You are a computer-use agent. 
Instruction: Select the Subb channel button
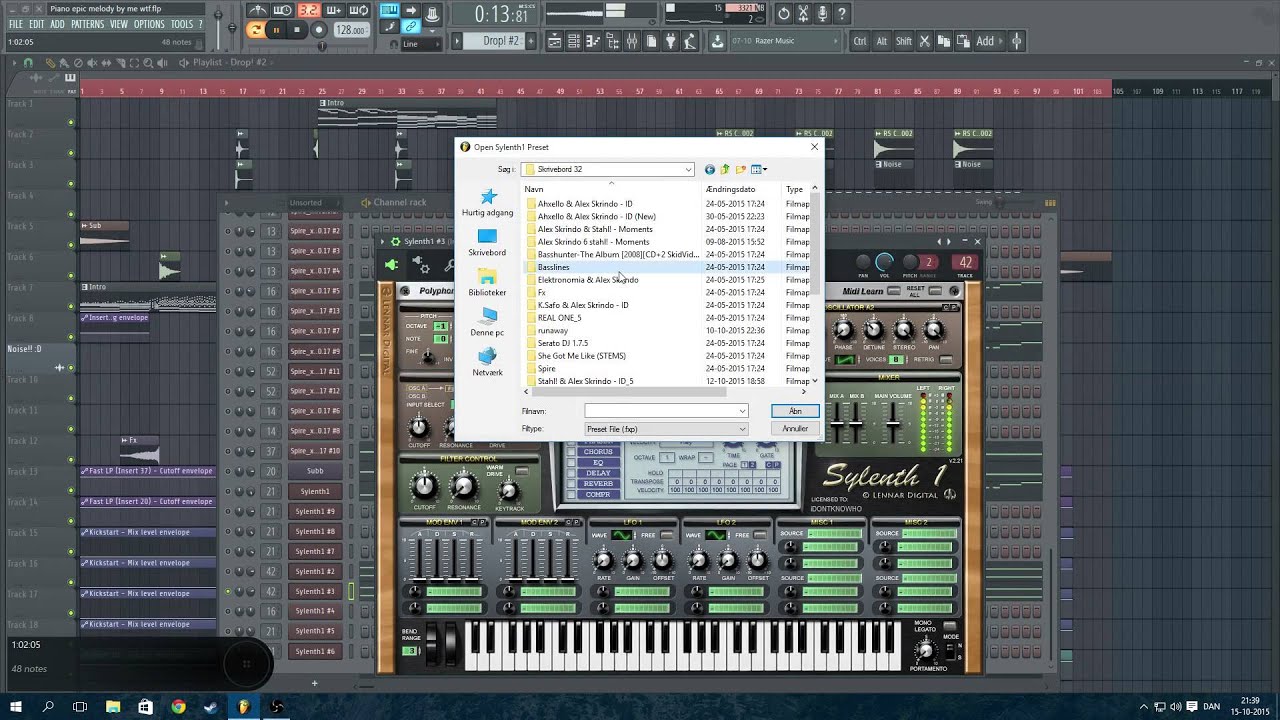point(315,471)
